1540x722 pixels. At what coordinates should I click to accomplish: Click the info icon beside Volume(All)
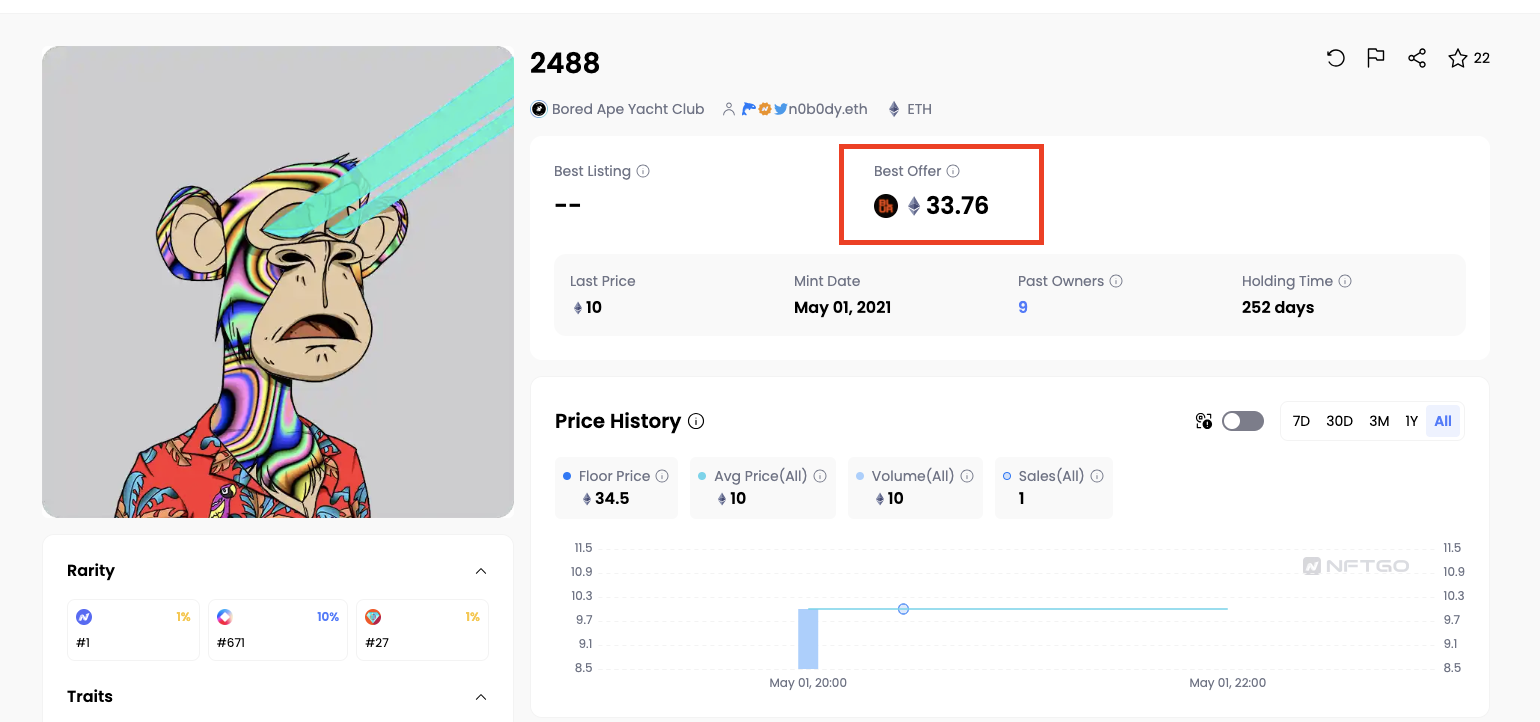point(967,476)
